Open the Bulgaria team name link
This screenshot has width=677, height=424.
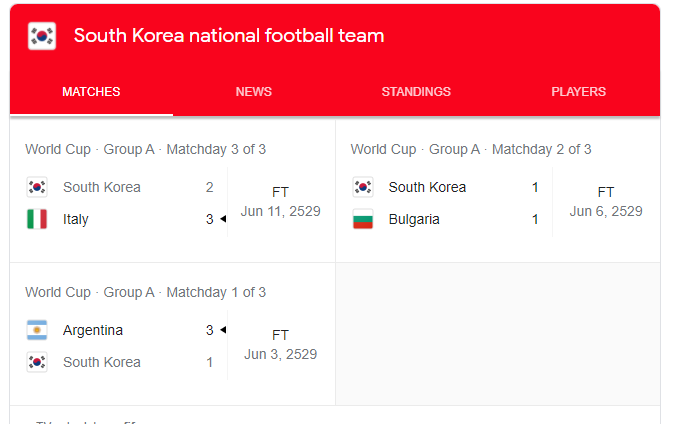pyautogui.click(x=414, y=219)
